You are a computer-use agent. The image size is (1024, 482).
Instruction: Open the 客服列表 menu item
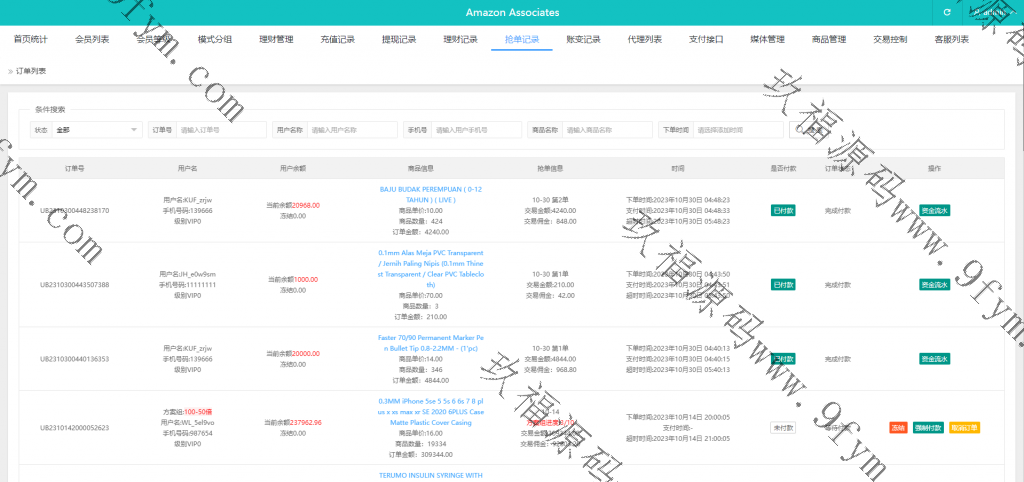(x=951, y=40)
